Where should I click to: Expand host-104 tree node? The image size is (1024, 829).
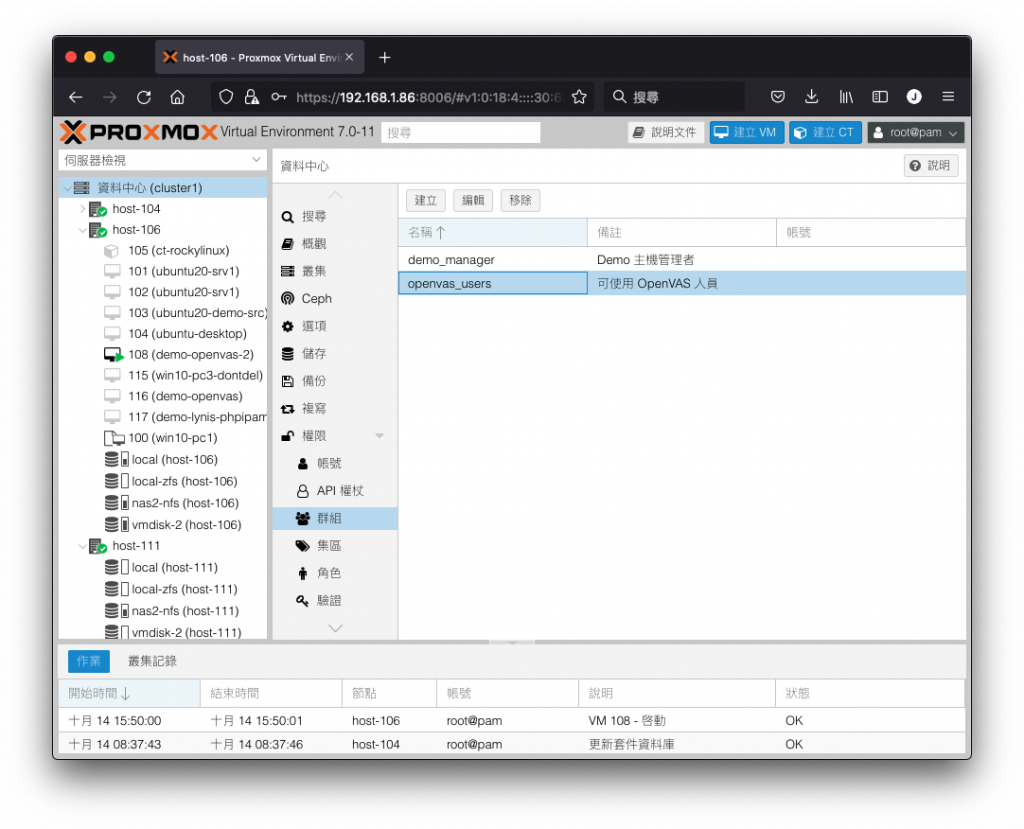[x=82, y=209]
